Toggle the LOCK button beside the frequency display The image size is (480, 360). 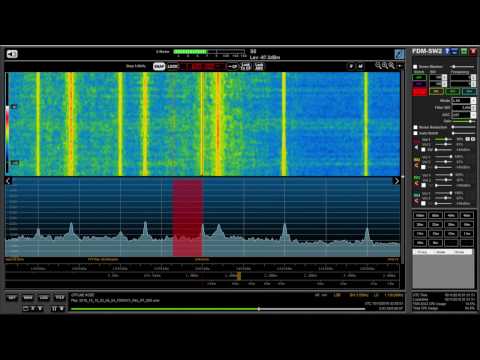tap(173, 66)
